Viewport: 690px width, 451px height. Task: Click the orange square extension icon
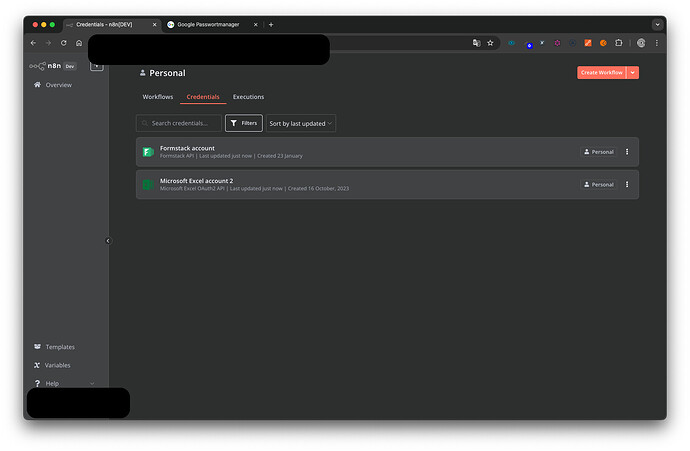588,43
